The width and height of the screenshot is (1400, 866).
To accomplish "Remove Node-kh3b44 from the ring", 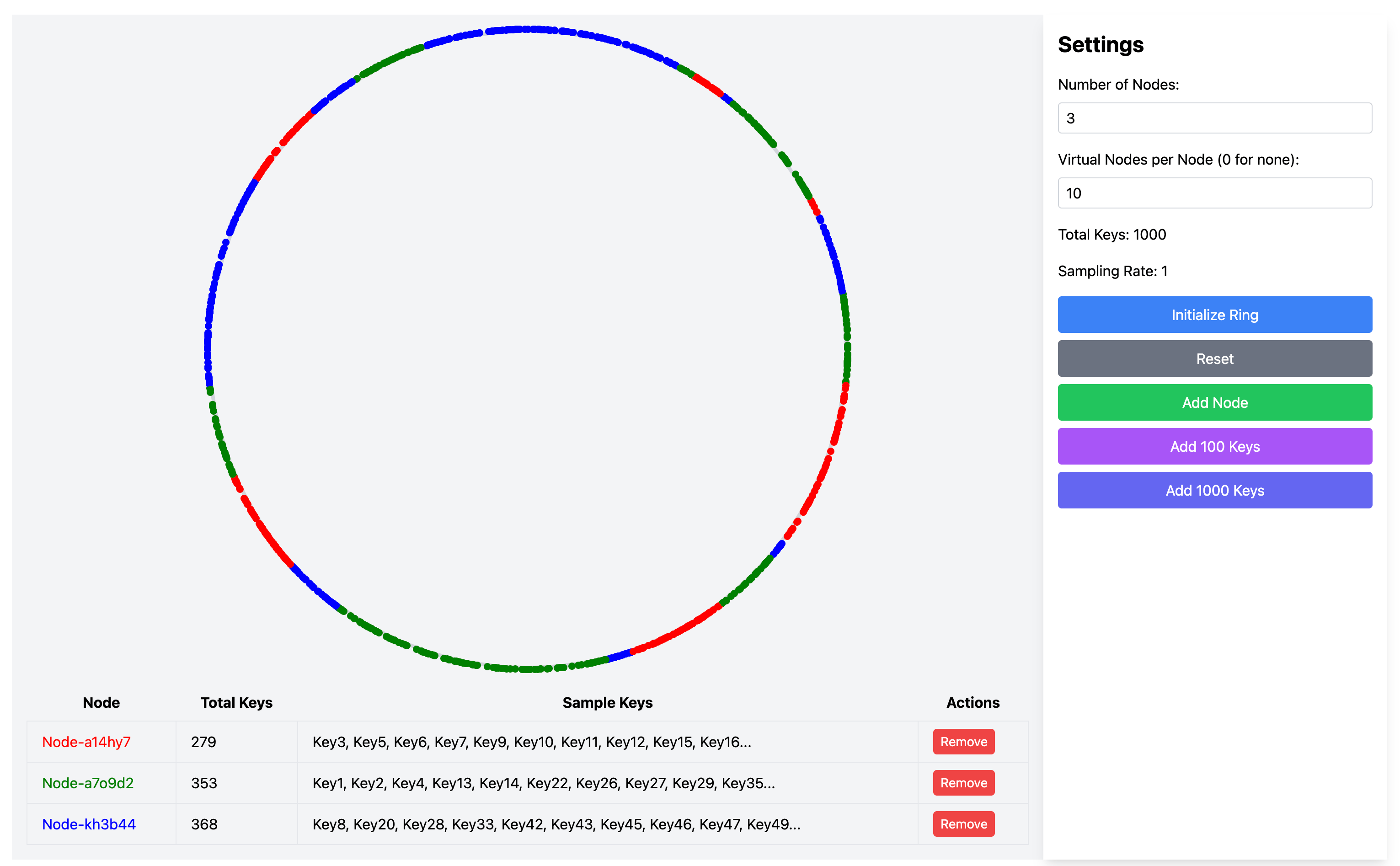I will pyautogui.click(x=964, y=824).
